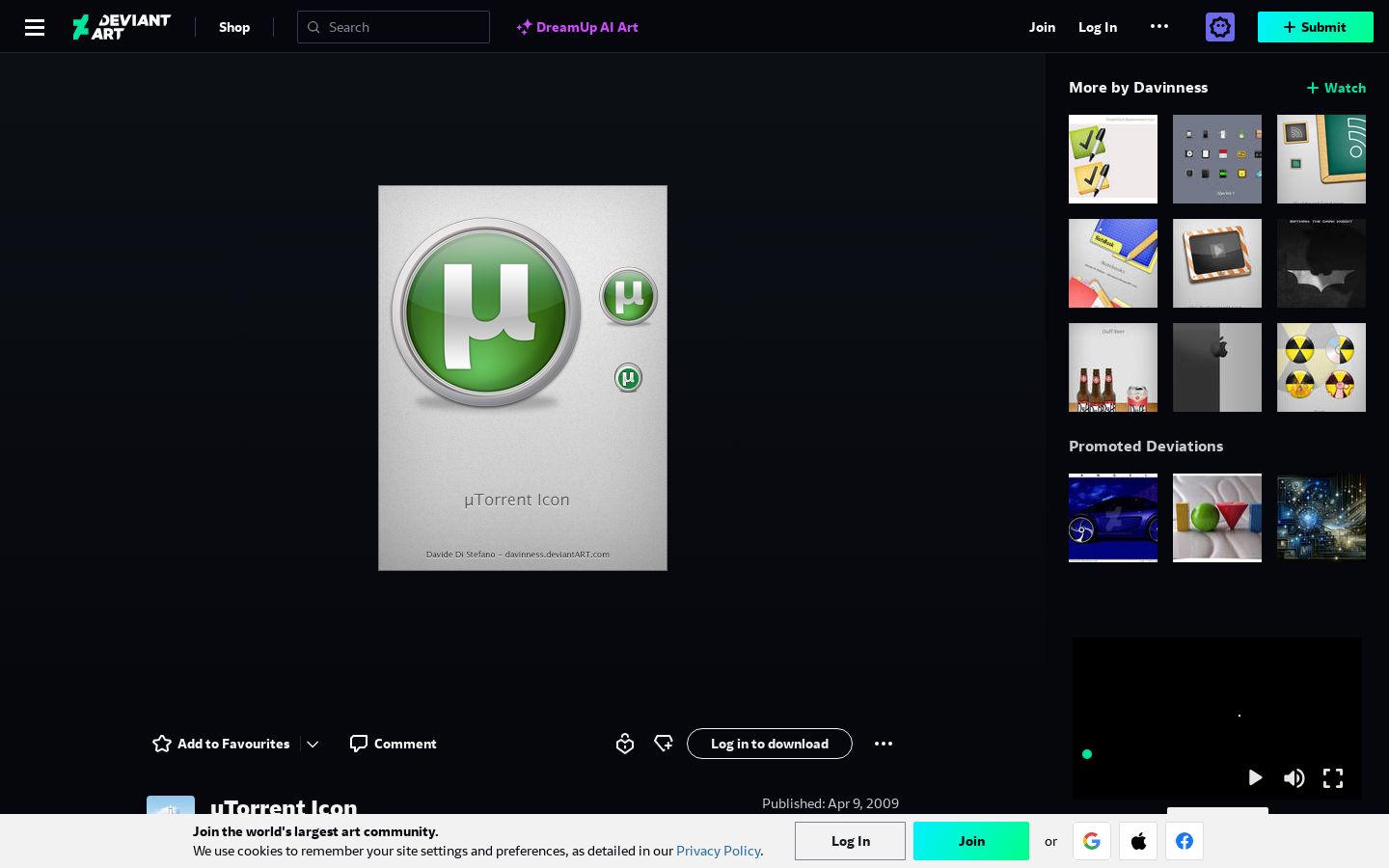Screen dimensions: 1389x868
Task: Open DreamUp AI Art
Action: (578, 27)
